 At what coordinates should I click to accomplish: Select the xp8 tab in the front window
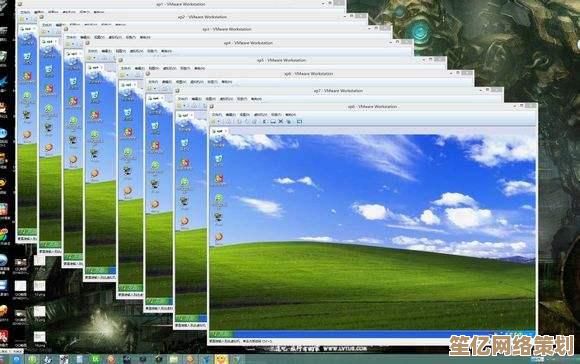pos(218,131)
